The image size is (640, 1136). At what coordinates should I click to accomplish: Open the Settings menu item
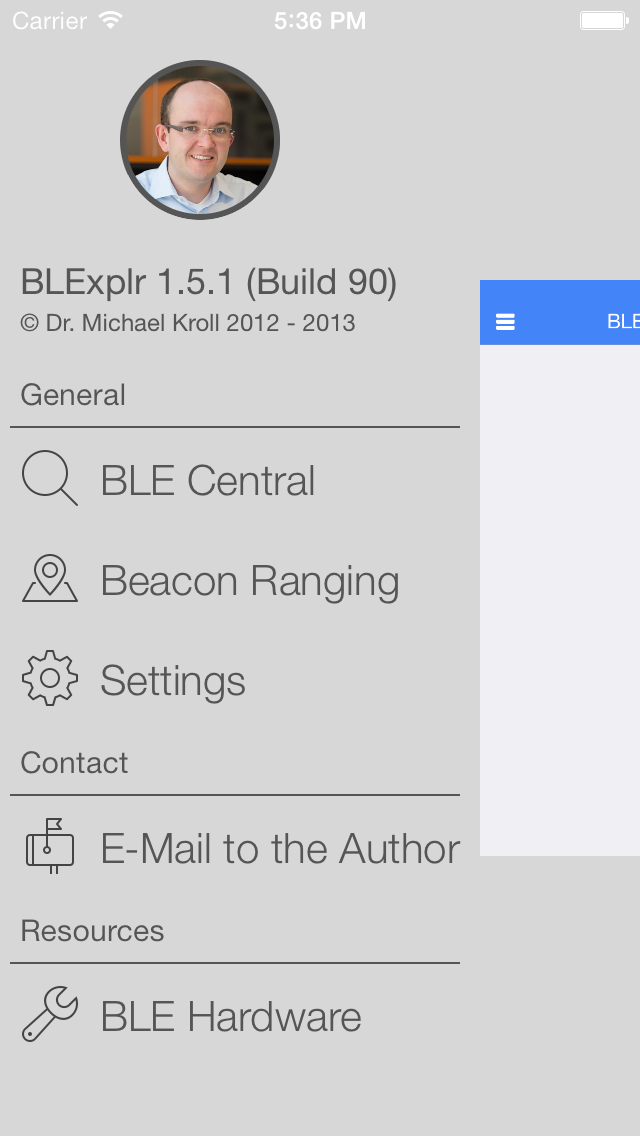pyautogui.click(x=235, y=680)
